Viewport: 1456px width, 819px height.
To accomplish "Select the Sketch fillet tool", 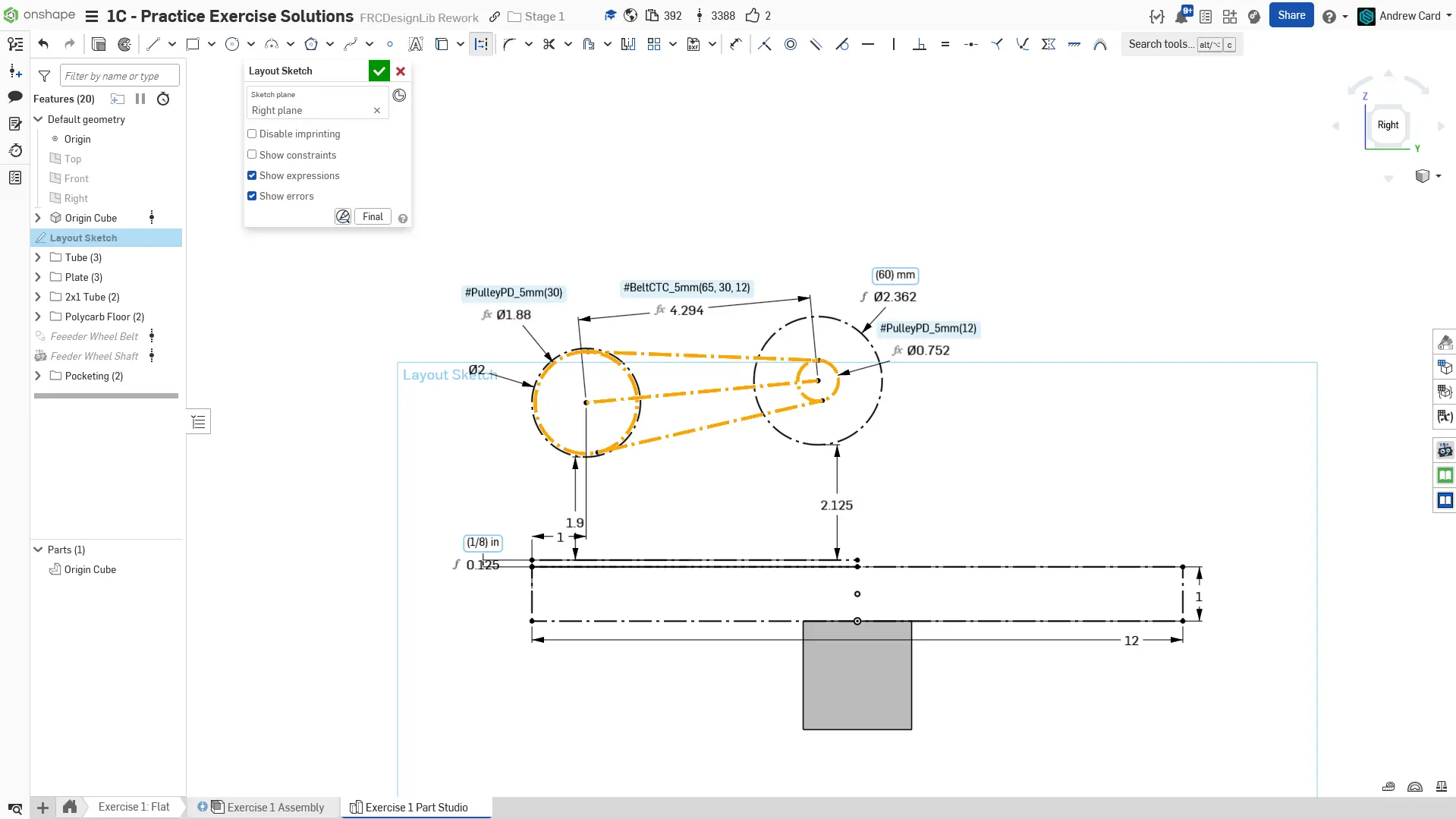I will point(509,44).
